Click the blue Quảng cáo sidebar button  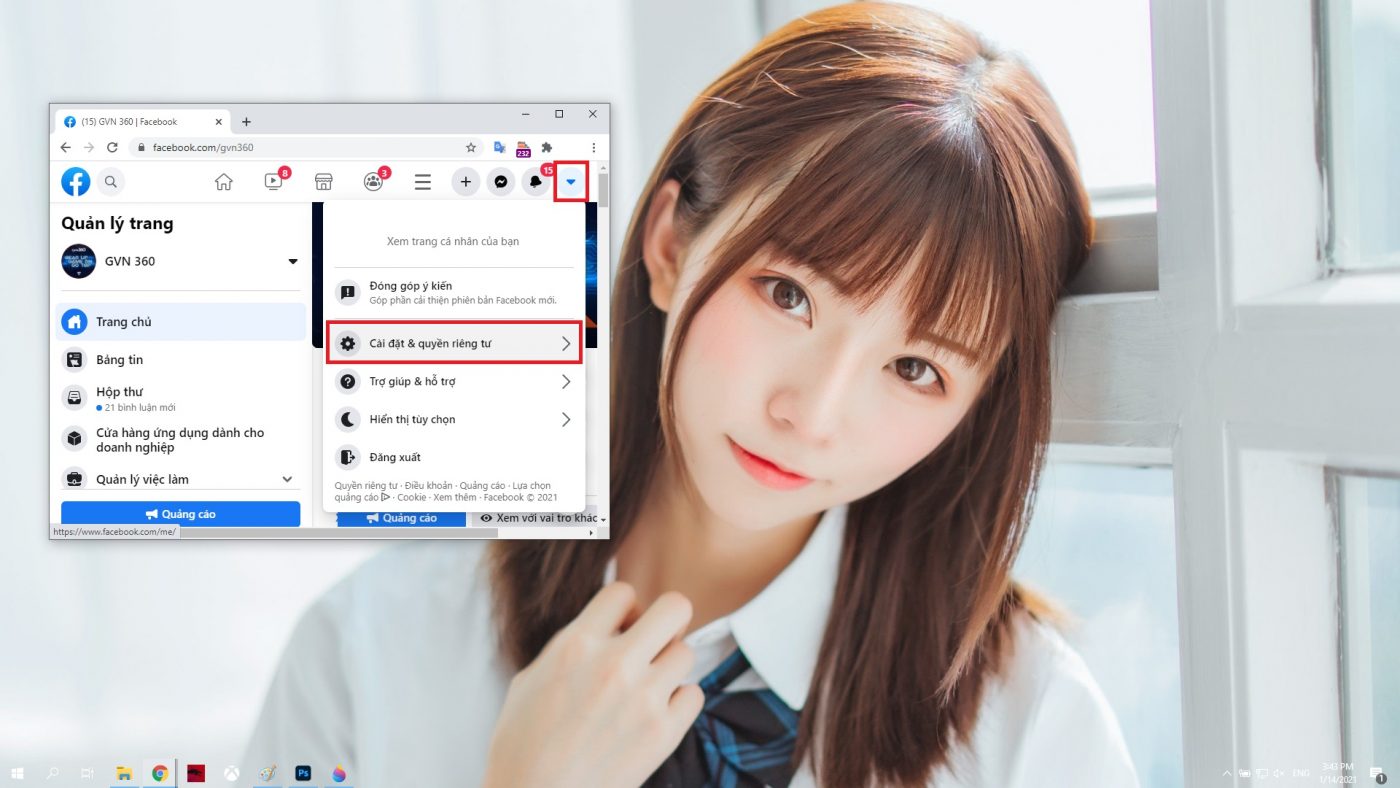click(x=180, y=514)
